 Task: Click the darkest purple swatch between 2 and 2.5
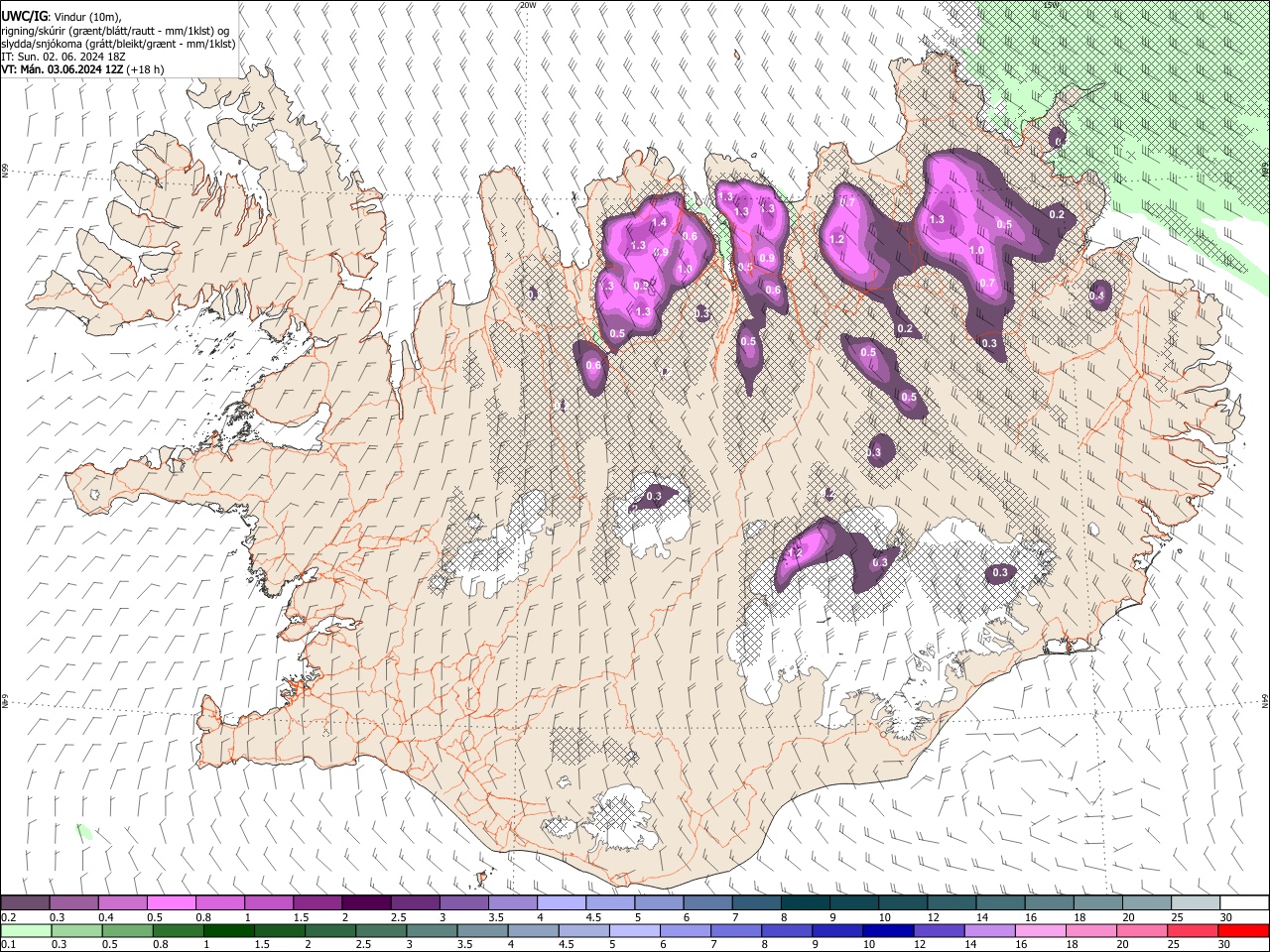tap(366, 902)
